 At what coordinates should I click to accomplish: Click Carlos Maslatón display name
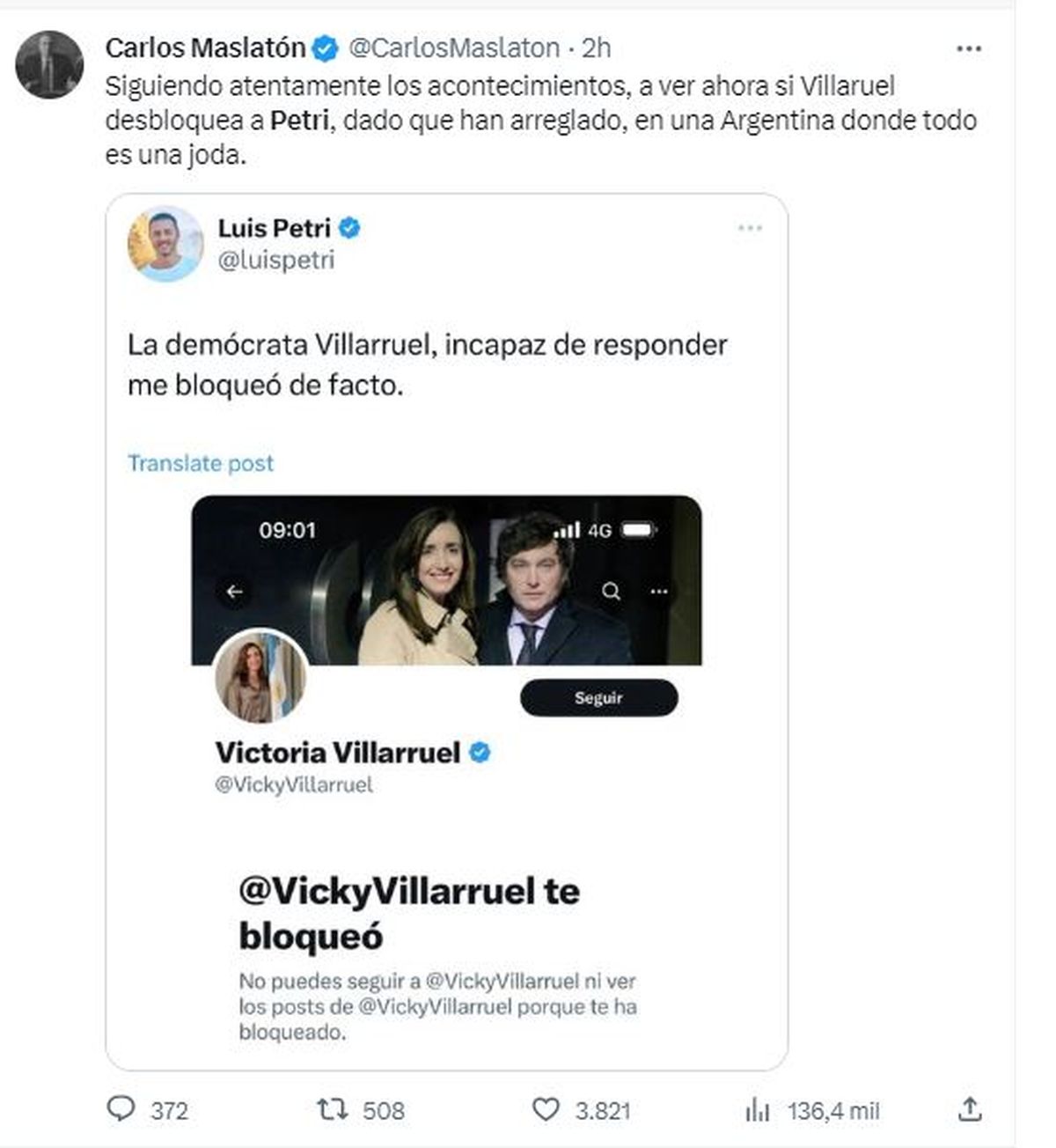(x=205, y=48)
